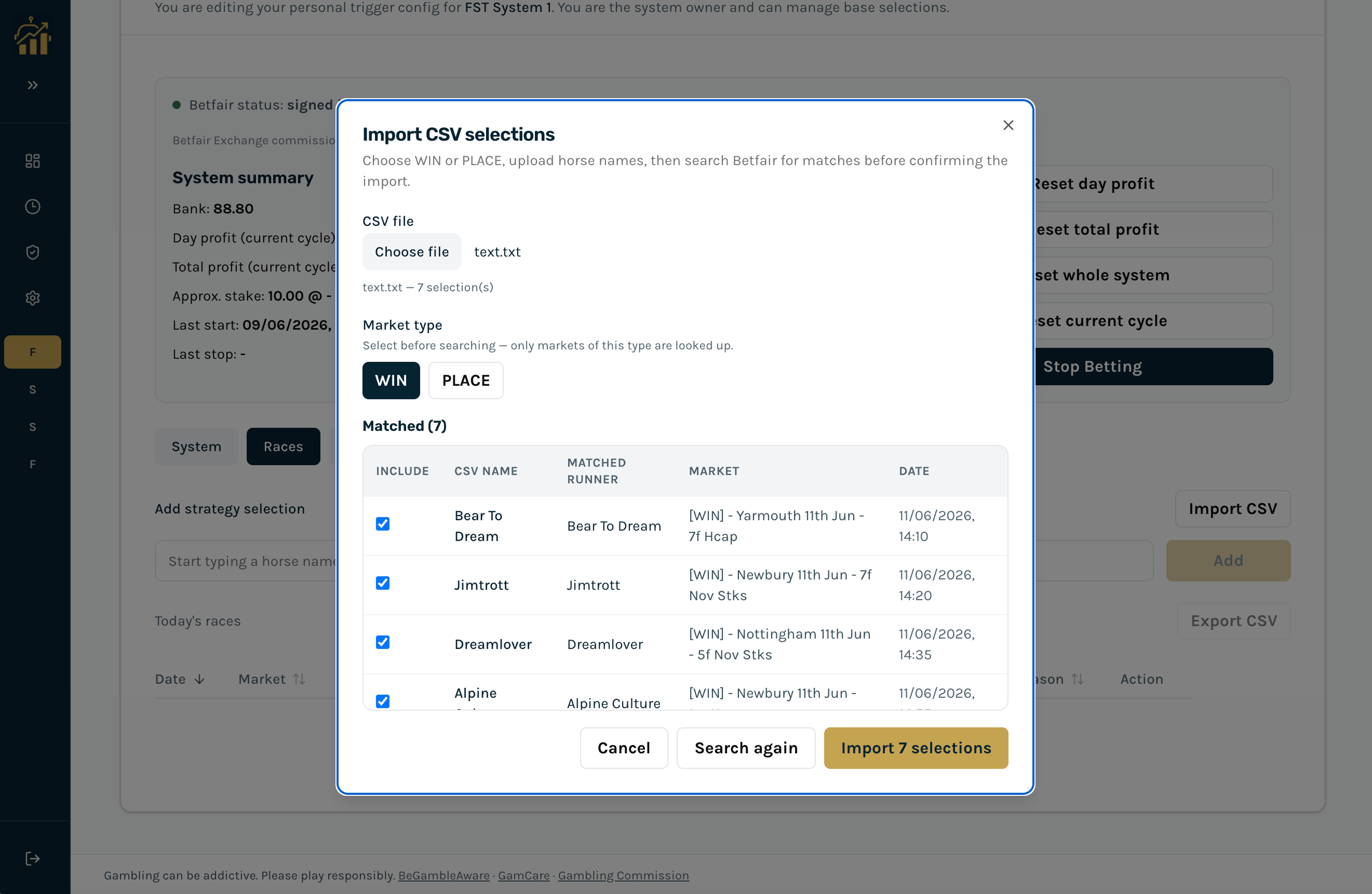Viewport: 1372px width, 894px height.
Task: Click Export CSV button
Action: tap(1234, 621)
